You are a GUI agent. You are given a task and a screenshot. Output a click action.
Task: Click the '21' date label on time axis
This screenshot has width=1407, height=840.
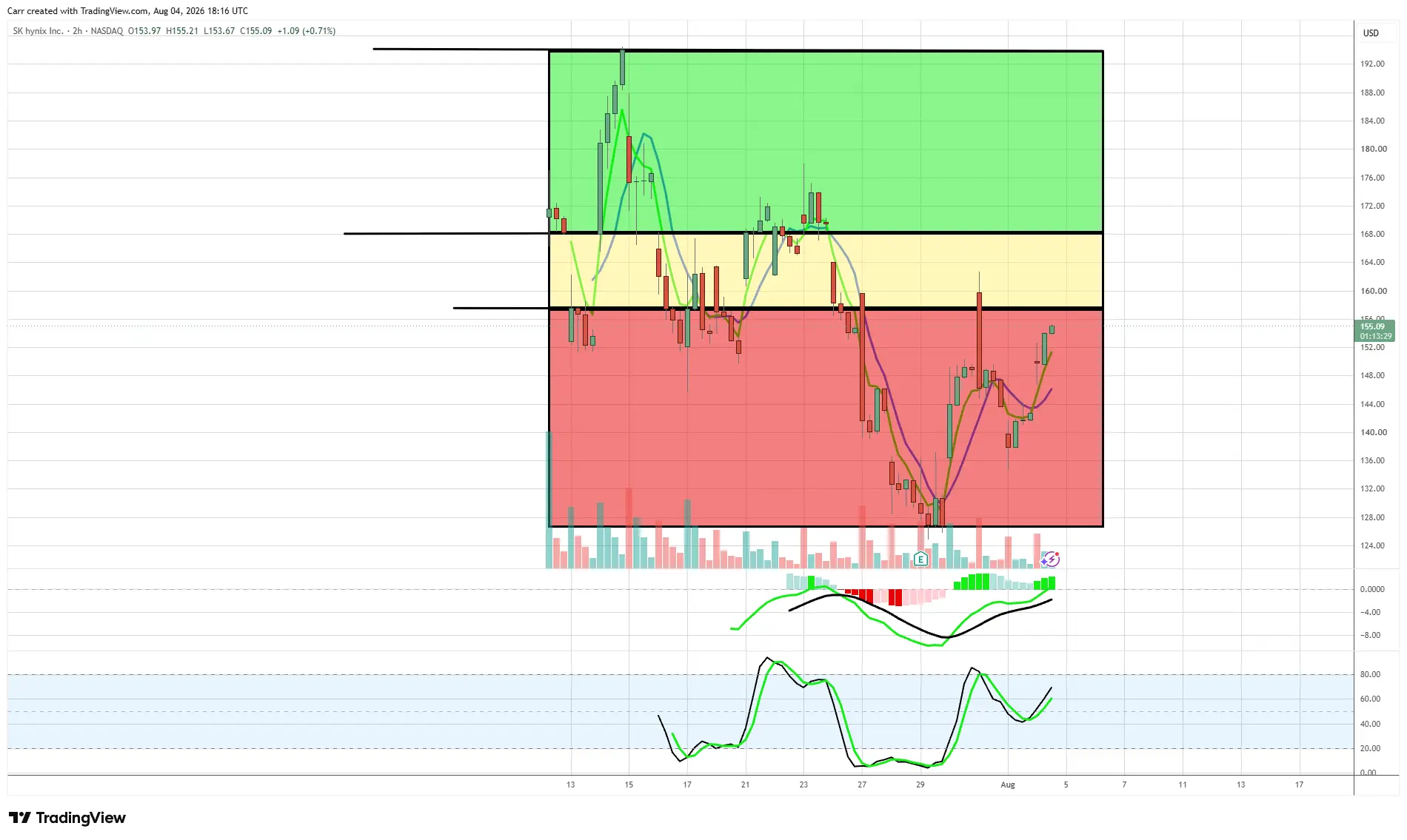coord(745,784)
